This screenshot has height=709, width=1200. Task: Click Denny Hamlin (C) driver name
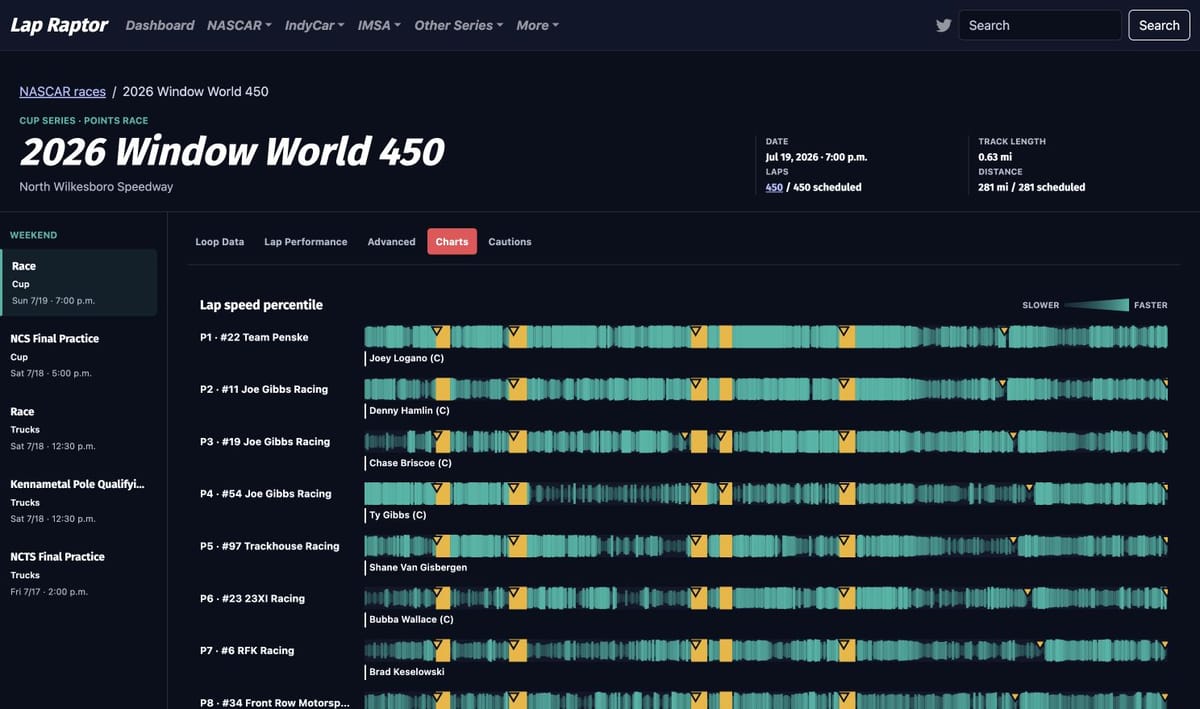(410, 411)
